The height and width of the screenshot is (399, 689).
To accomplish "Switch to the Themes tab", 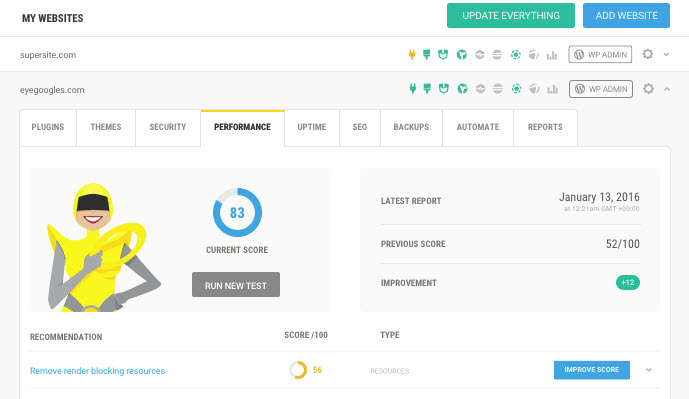I will tap(106, 127).
